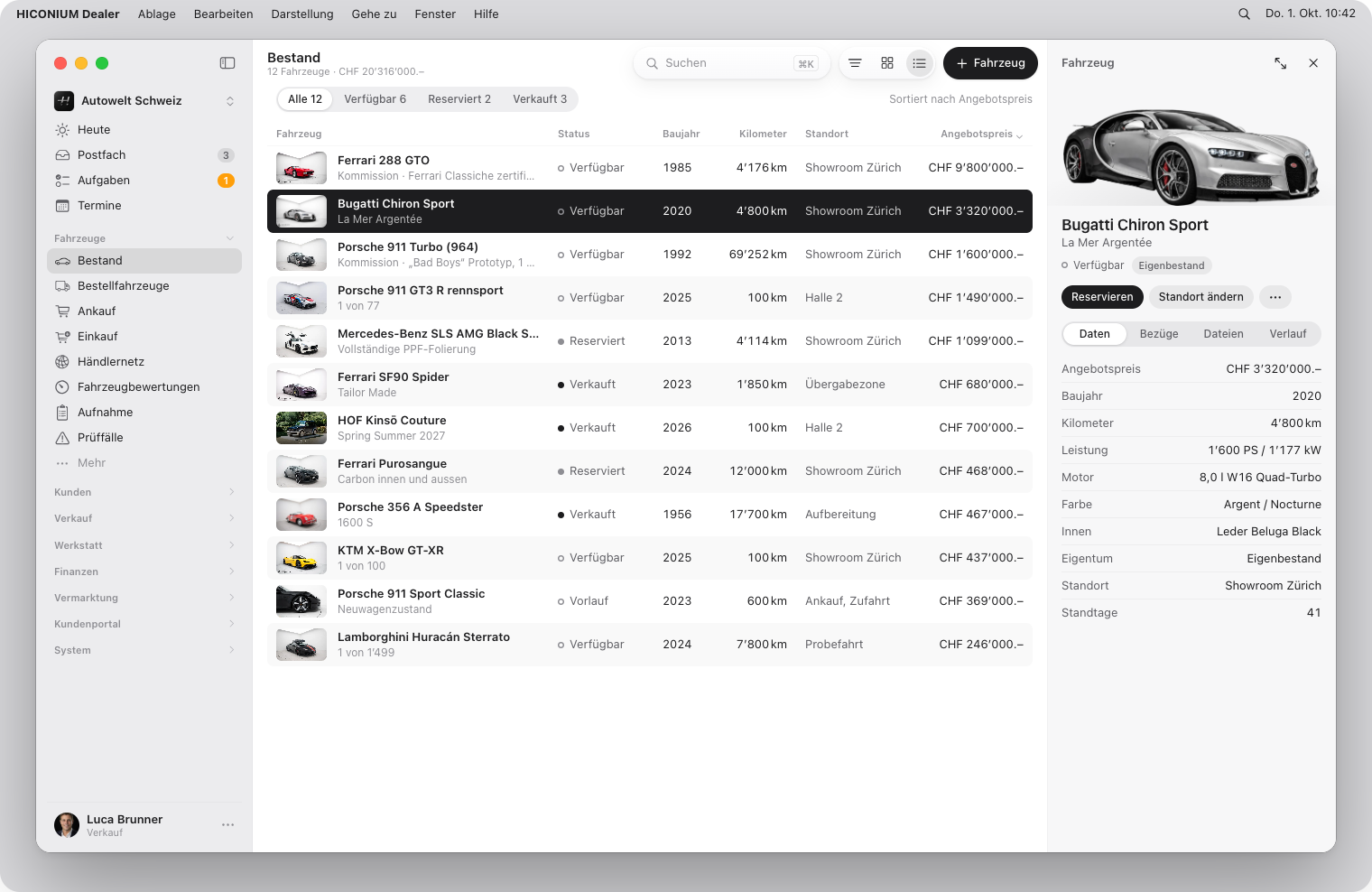The width and height of the screenshot is (1372, 892).
Task: Switch to the Bezüge tab
Action: (1159, 334)
